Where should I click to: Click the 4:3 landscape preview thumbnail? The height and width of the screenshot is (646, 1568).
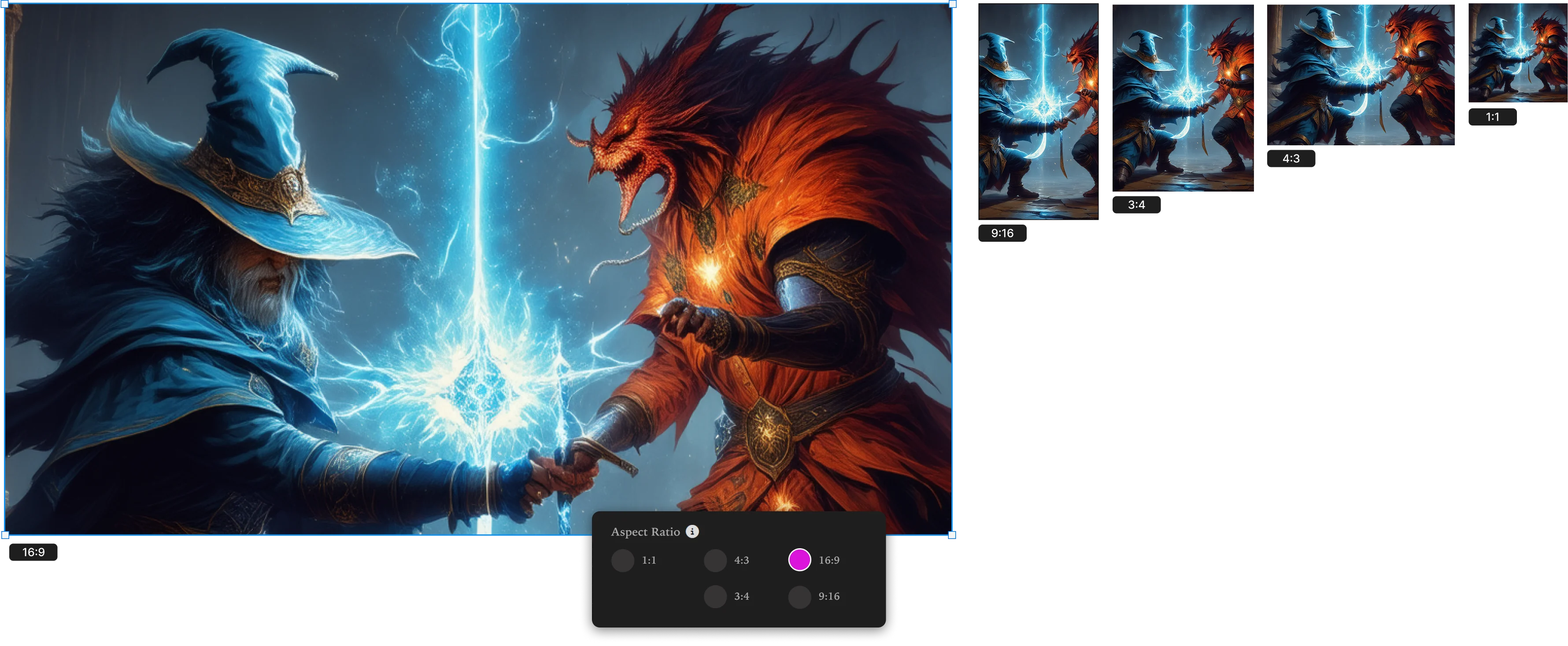pyautogui.click(x=1361, y=74)
